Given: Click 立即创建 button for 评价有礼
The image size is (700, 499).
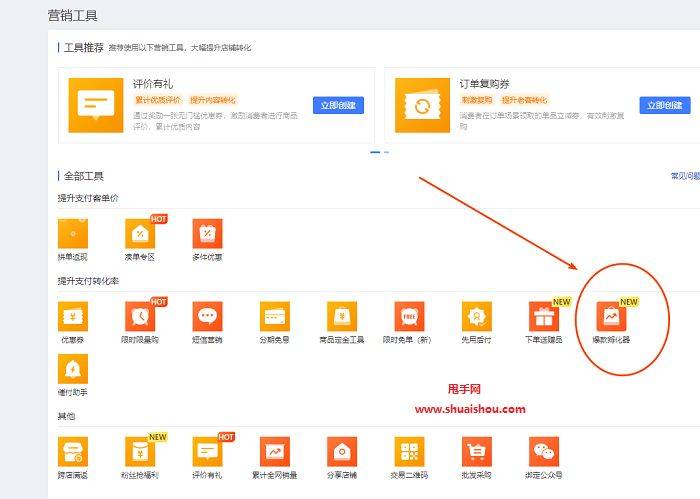Looking at the screenshot, I should click(338, 105).
